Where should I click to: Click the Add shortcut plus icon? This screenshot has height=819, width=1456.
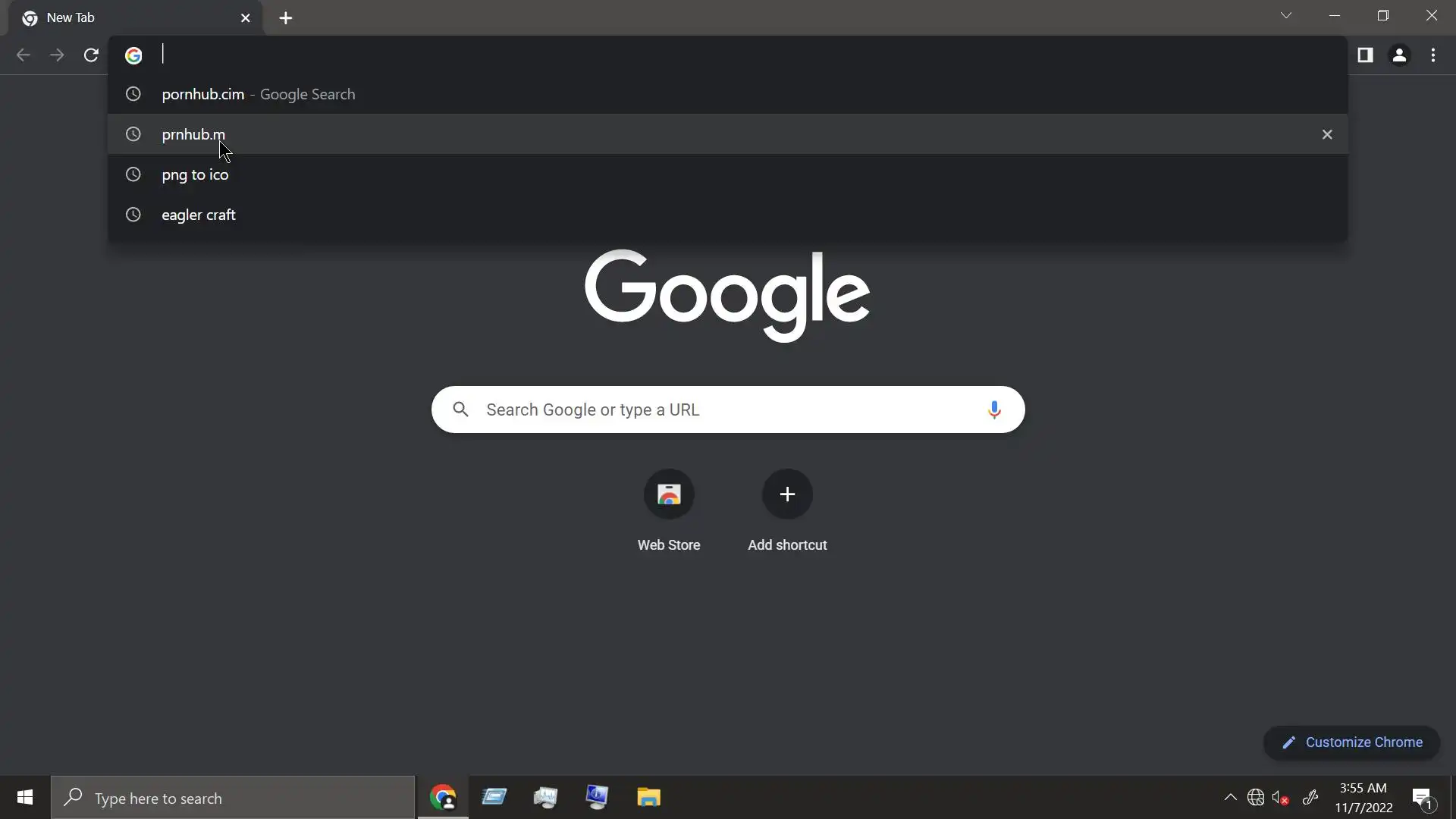click(x=787, y=494)
